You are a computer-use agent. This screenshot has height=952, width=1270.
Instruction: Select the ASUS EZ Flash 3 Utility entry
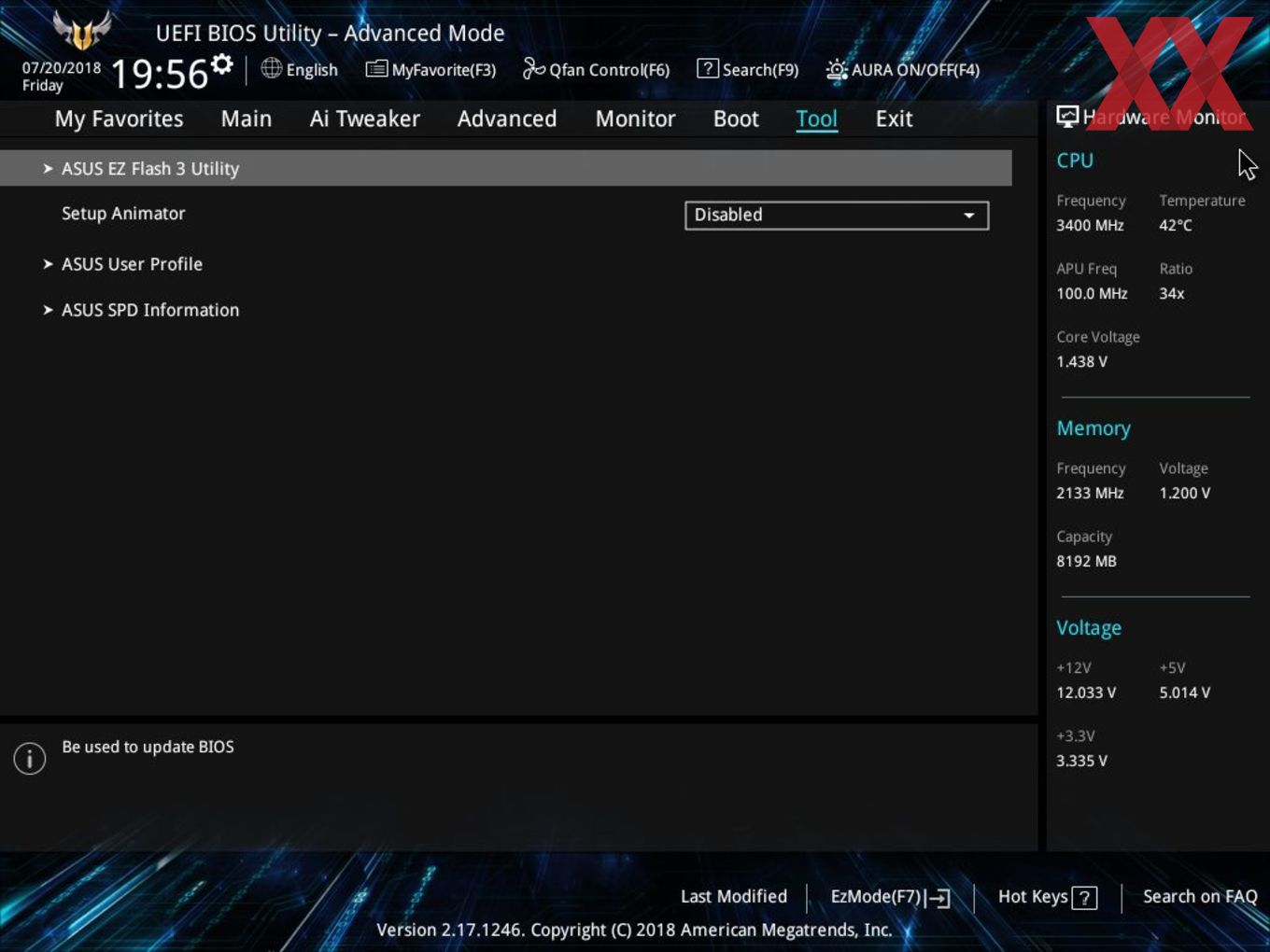click(x=506, y=169)
